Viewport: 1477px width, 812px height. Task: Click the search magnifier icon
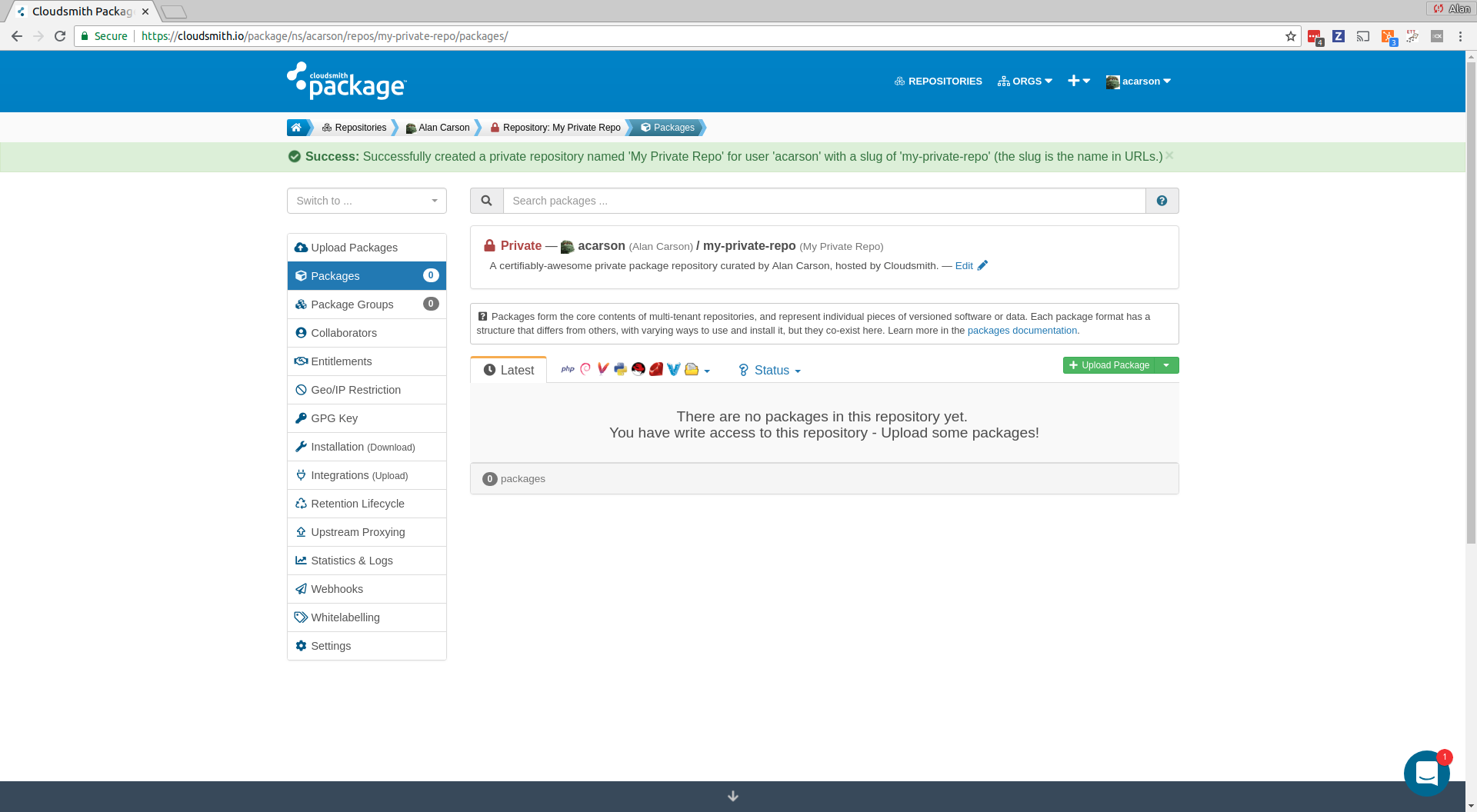[486, 201]
